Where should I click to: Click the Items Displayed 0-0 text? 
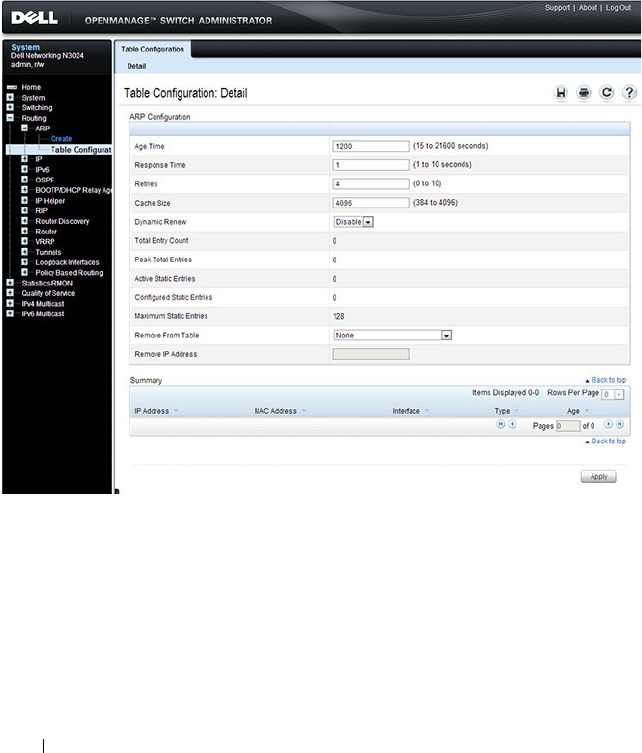click(505, 393)
